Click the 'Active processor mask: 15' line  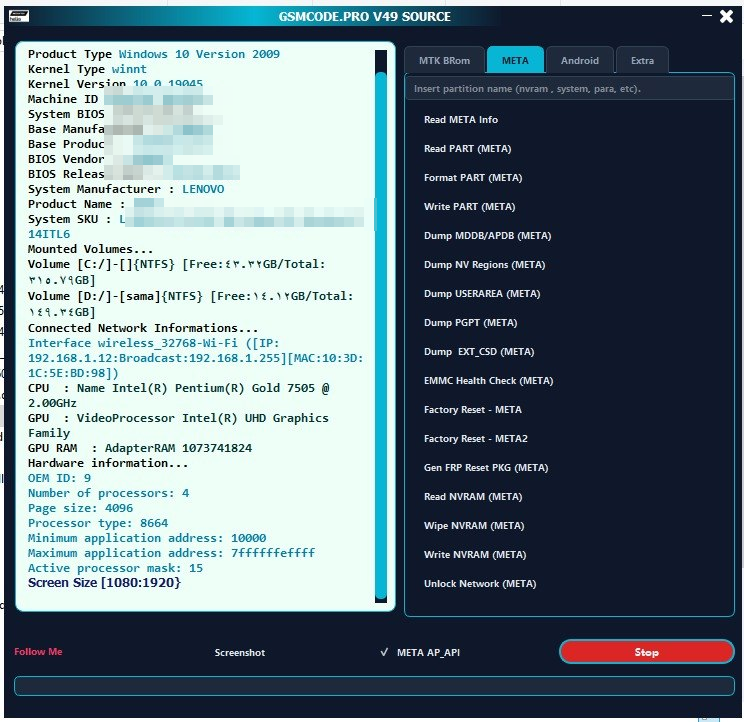click(x=115, y=568)
